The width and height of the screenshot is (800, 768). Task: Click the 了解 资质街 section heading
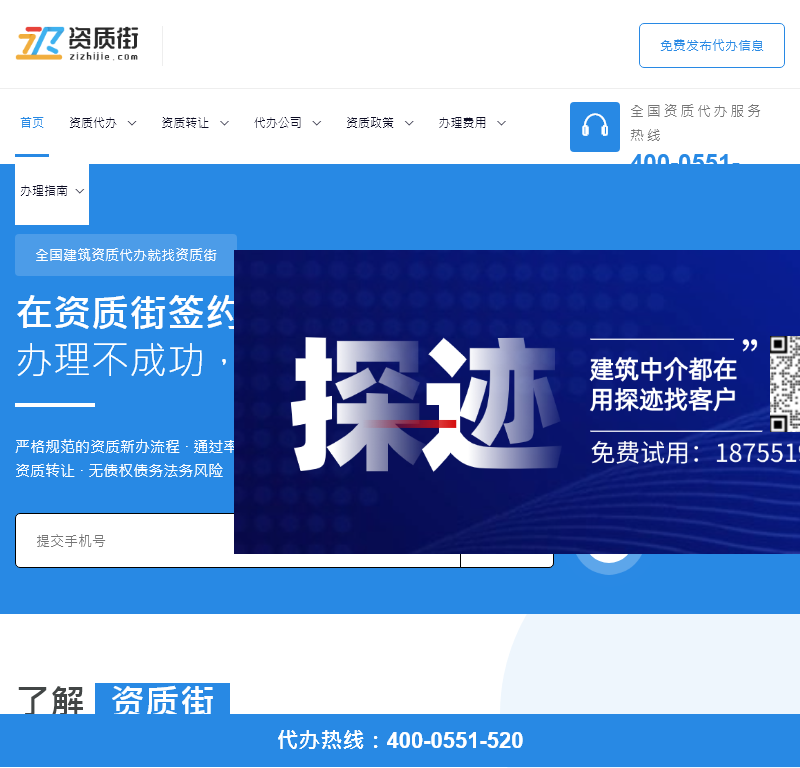[x=123, y=699]
